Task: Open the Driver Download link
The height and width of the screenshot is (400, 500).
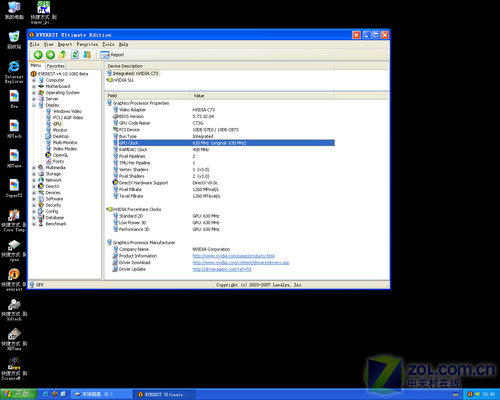Action: pyautogui.click(x=241, y=263)
